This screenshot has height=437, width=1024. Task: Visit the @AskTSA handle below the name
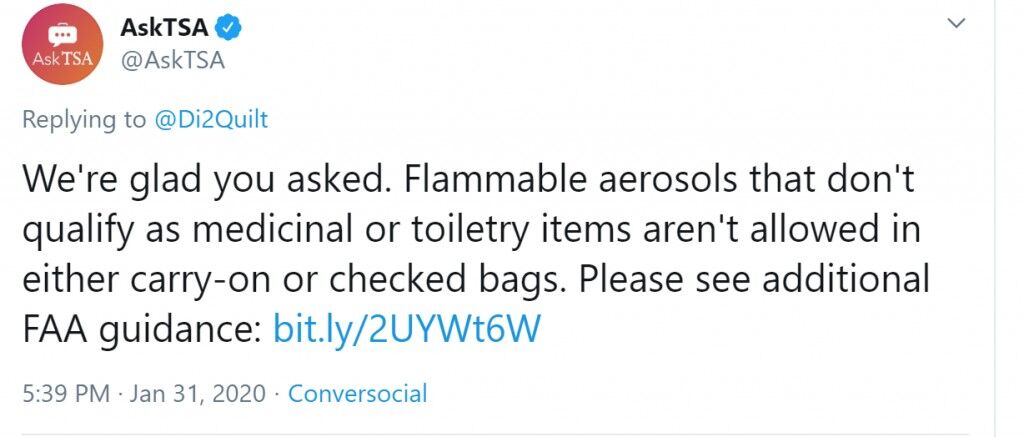[173, 60]
